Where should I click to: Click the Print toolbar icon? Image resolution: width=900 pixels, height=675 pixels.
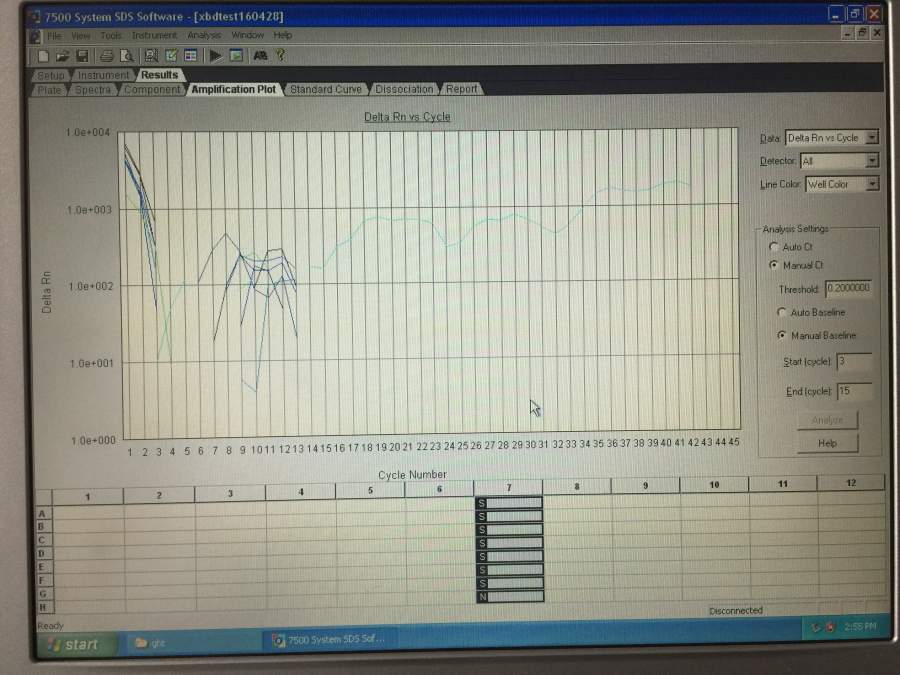click(107, 56)
